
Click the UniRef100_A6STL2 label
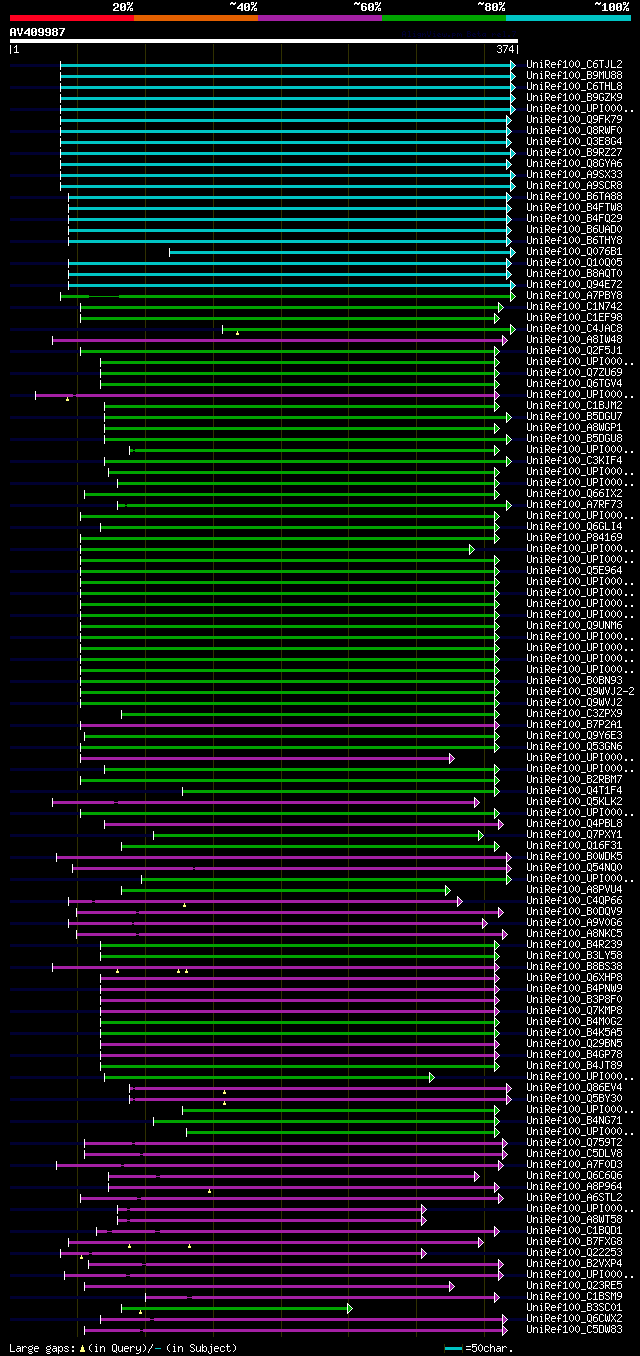coord(574,1197)
